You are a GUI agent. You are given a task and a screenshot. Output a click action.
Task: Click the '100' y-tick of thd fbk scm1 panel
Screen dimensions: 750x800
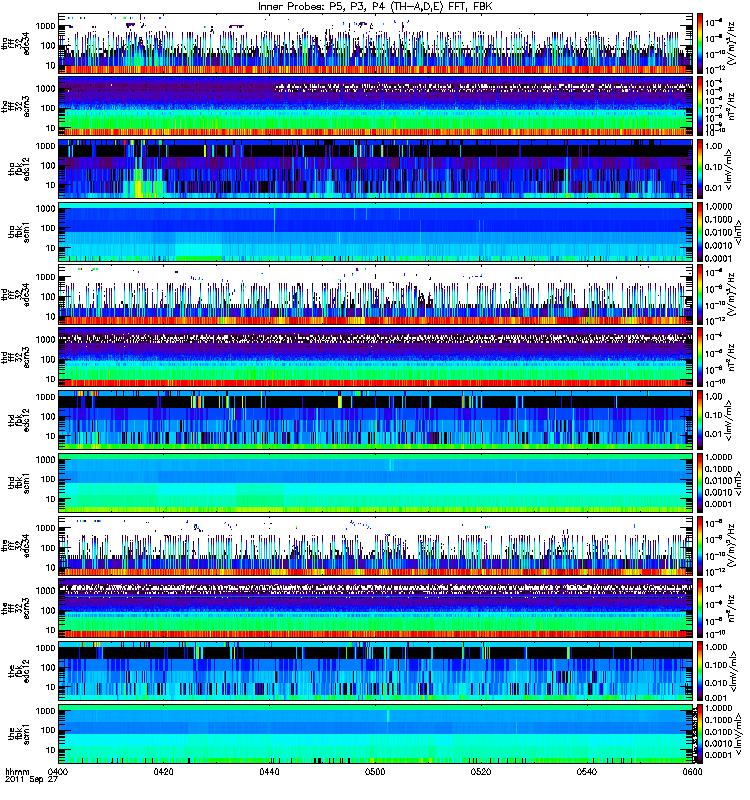click(x=48, y=479)
